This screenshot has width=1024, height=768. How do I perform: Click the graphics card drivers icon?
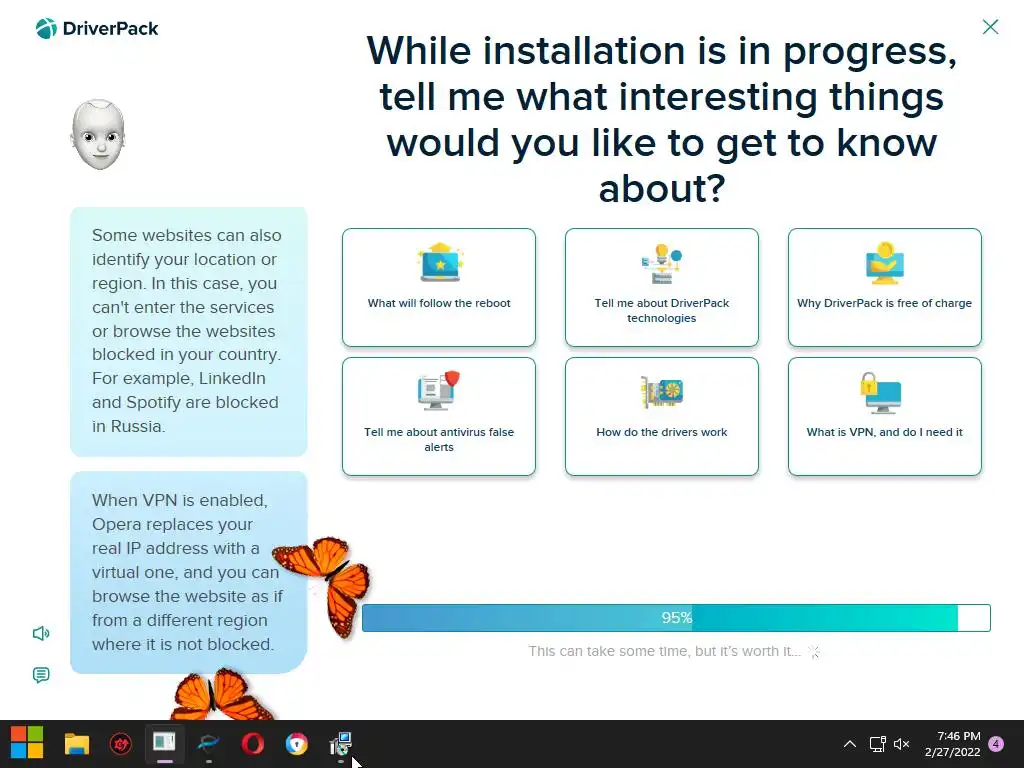pyautogui.click(x=662, y=392)
